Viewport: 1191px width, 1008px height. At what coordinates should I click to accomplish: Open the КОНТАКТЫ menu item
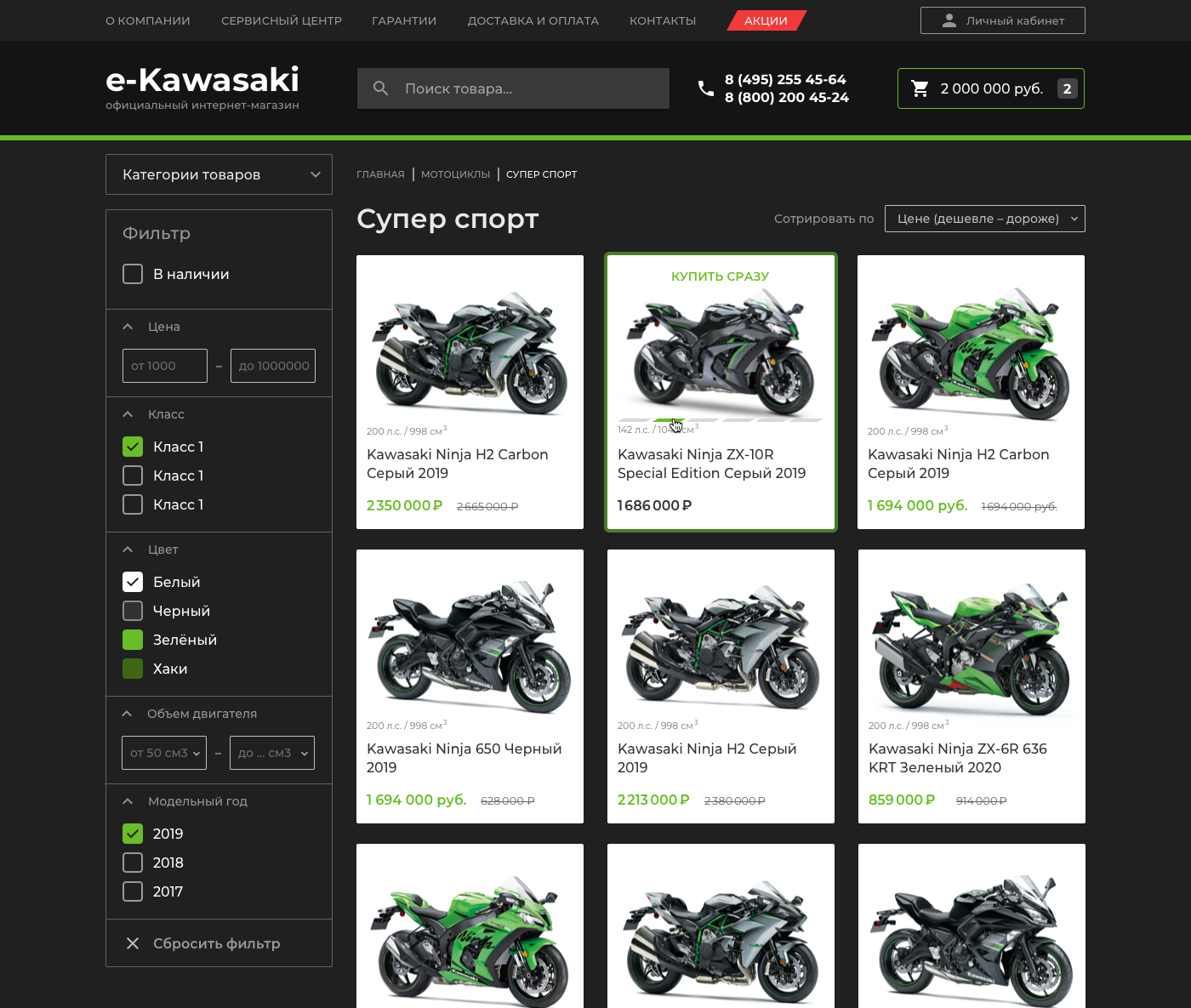click(663, 20)
